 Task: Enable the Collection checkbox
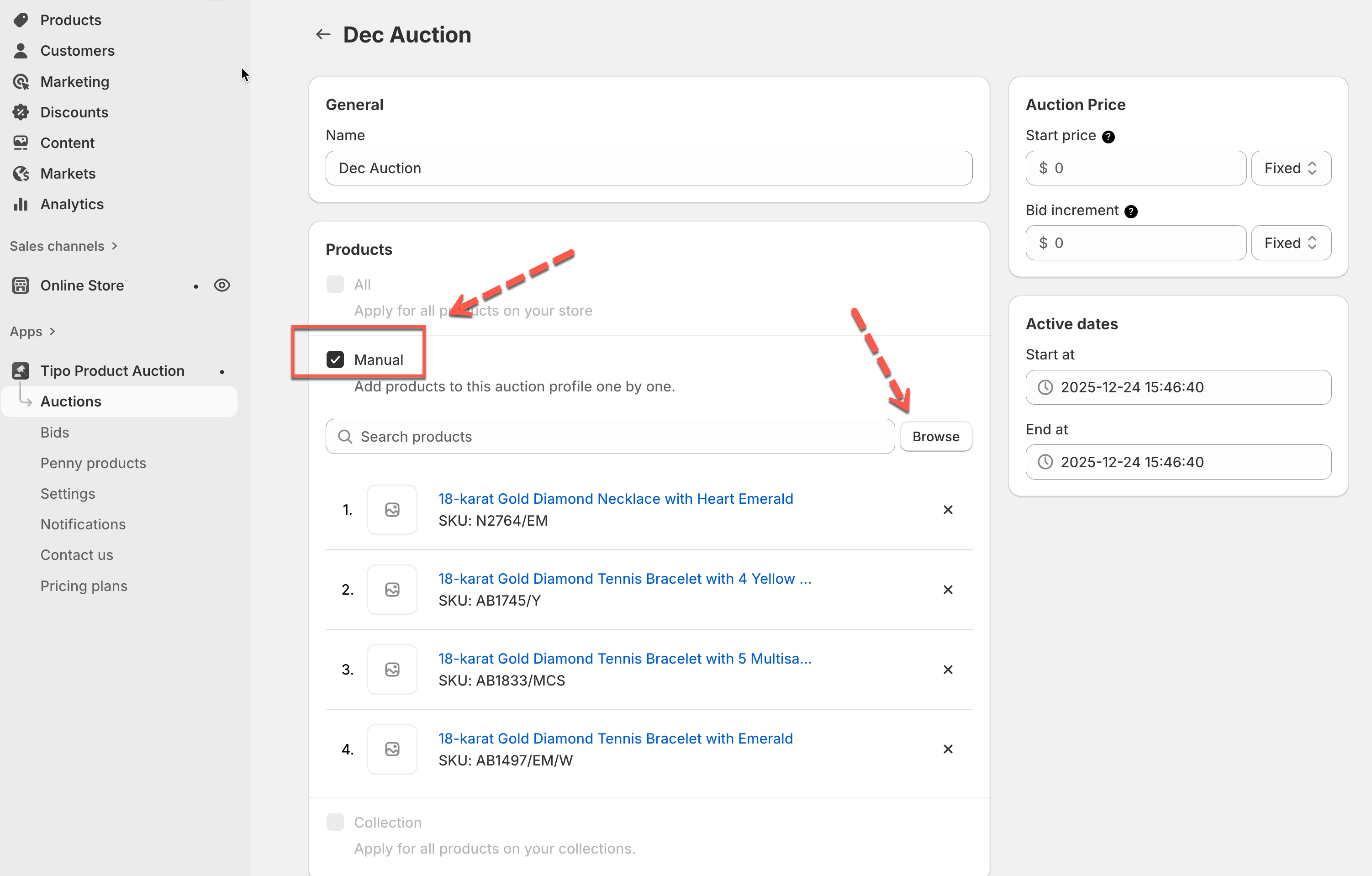[x=335, y=822]
